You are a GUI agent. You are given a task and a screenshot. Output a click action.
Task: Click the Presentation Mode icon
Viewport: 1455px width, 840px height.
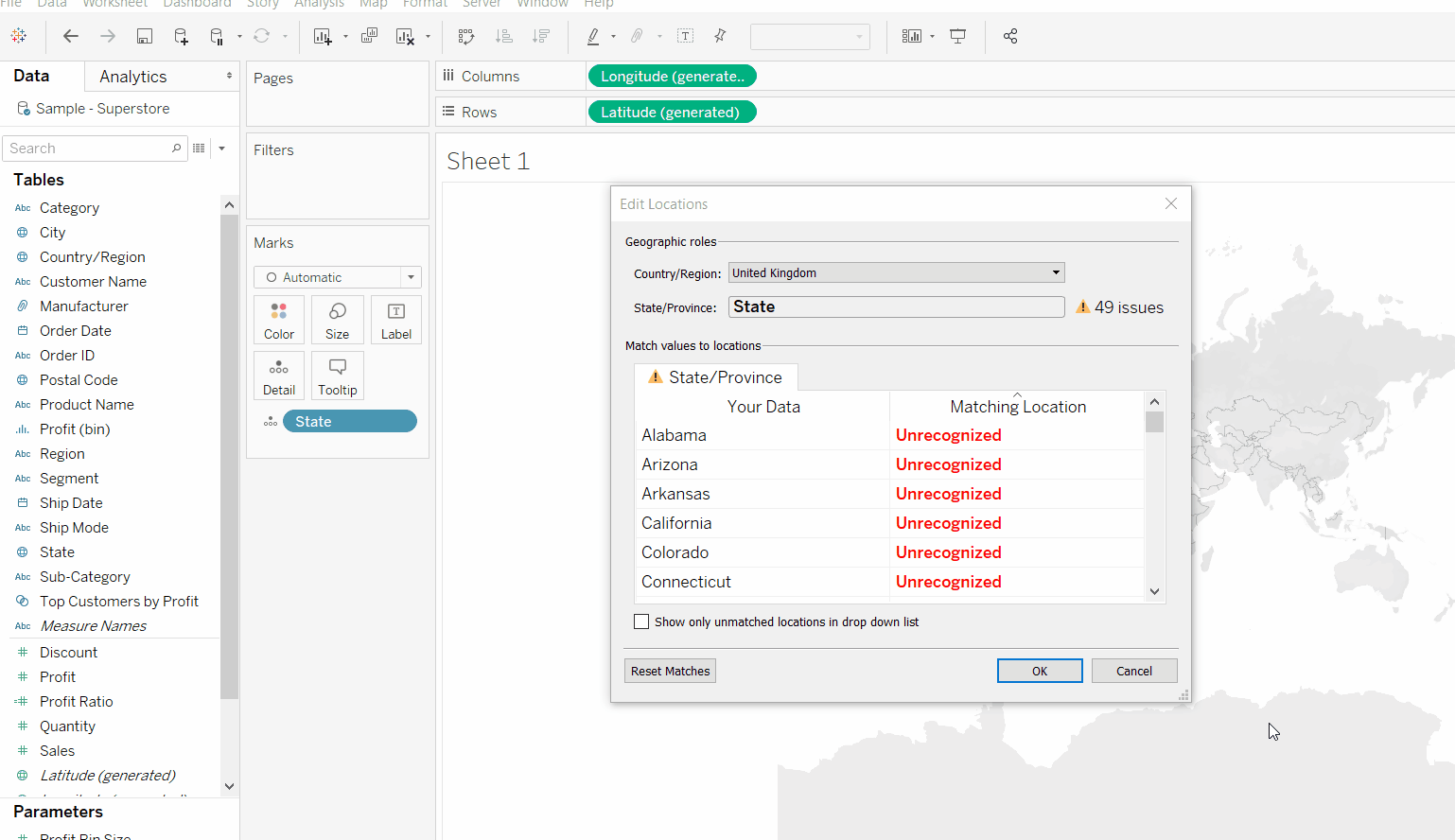tap(957, 36)
